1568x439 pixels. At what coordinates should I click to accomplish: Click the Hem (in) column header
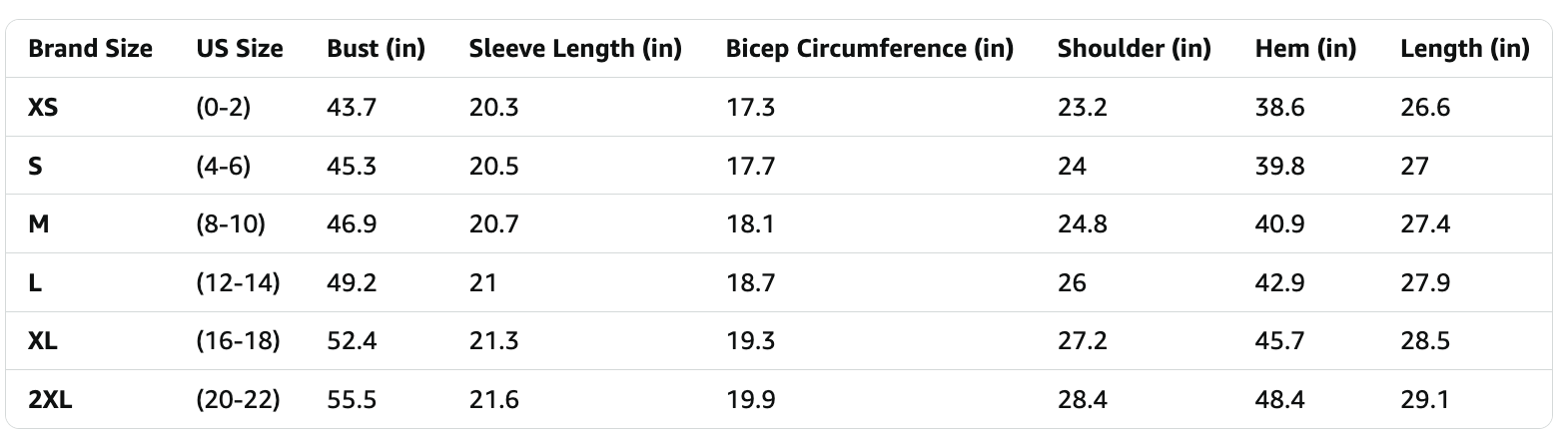point(1305,49)
